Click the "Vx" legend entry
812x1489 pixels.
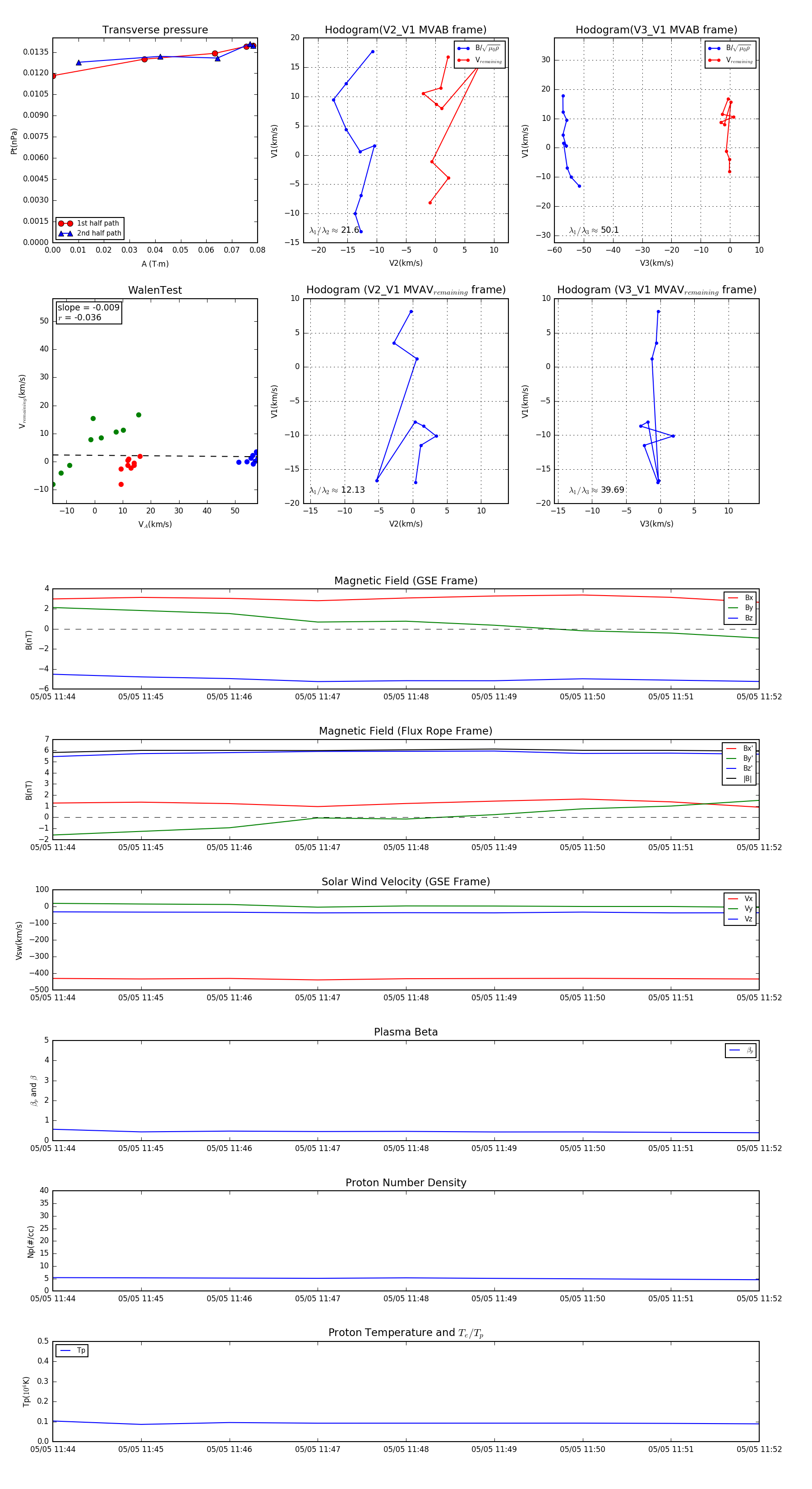click(740, 899)
